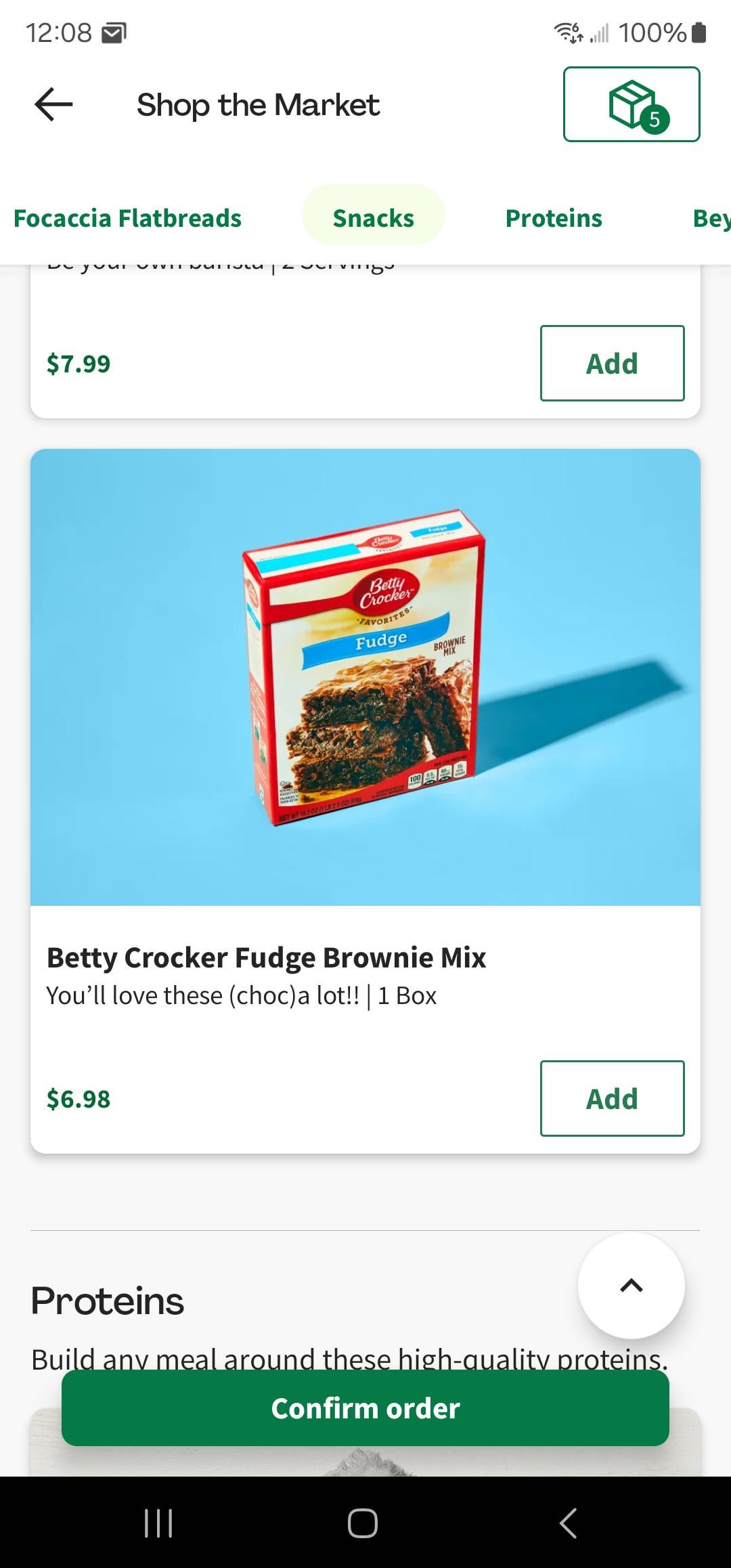The width and height of the screenshot is (731, 1568).
Task: Tap the Shop the Market header title
Action: (x=258, y=105)
